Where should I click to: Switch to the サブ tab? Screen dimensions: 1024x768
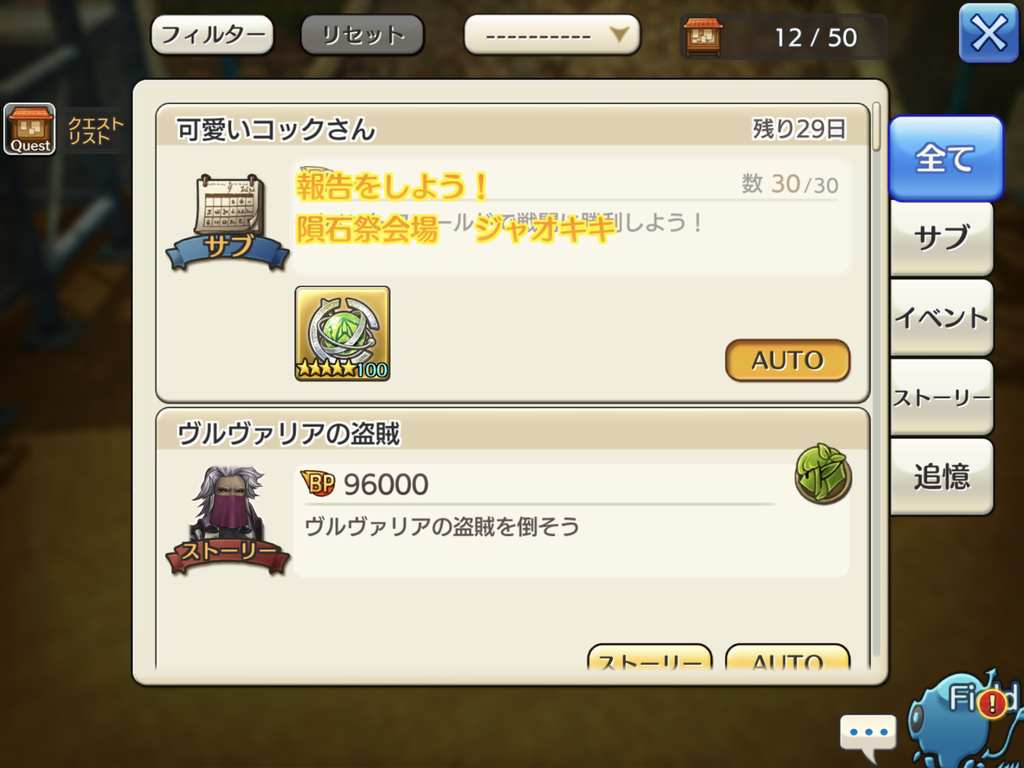(x=941, y=238)
